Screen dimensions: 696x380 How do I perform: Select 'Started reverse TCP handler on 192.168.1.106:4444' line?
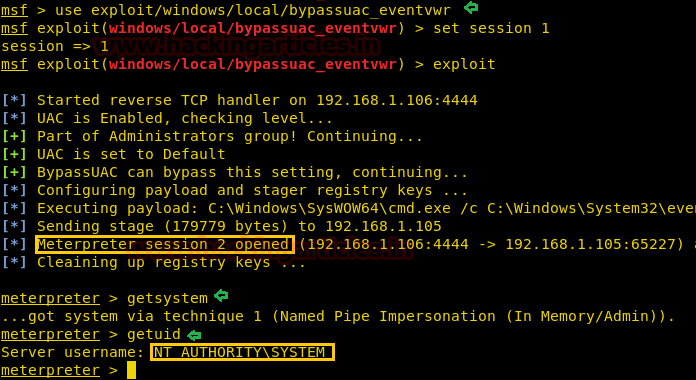coord(257,100)
